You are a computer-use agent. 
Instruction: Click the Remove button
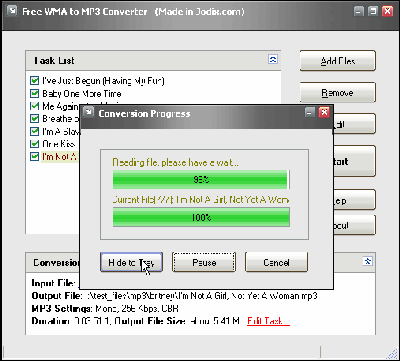click(x=338, y=92)
